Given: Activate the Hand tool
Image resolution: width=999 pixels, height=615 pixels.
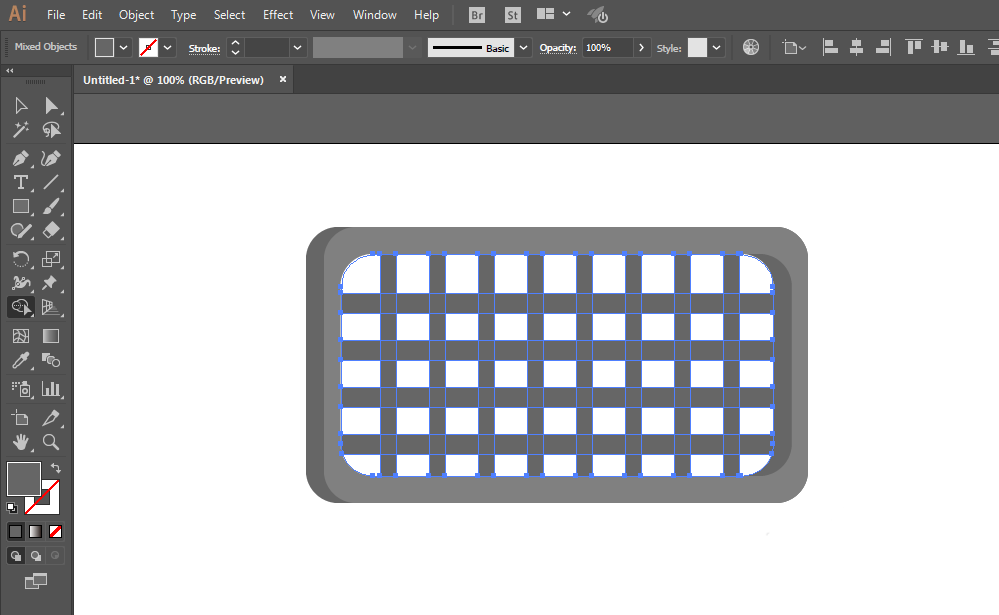Looking at the screenshot, I should [20, 442].
